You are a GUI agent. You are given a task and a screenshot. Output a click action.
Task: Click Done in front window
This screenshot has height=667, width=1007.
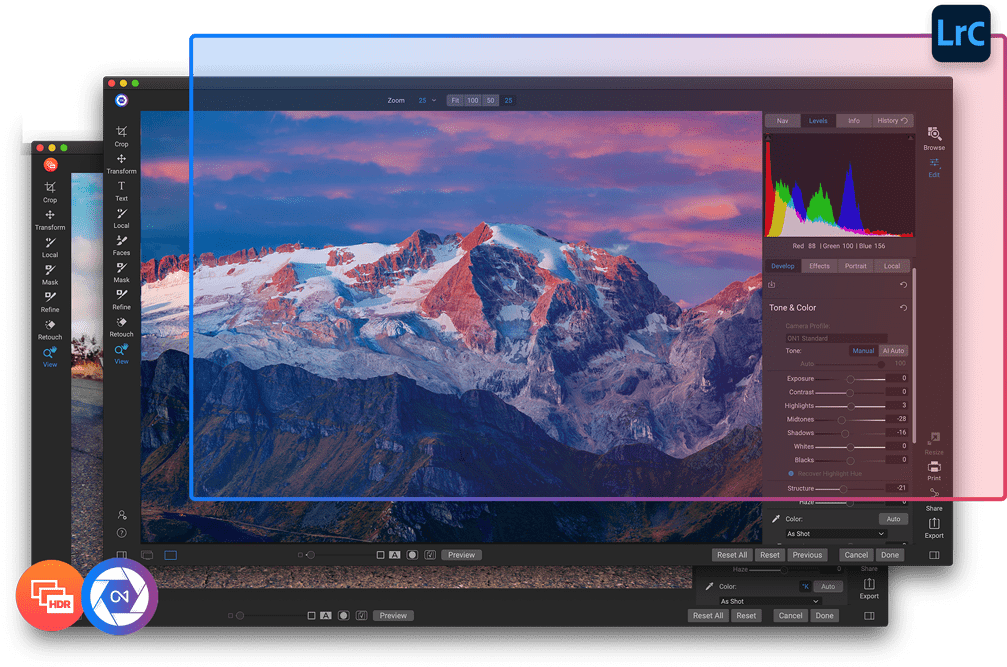pyautogui.click(x=889, y=555)
